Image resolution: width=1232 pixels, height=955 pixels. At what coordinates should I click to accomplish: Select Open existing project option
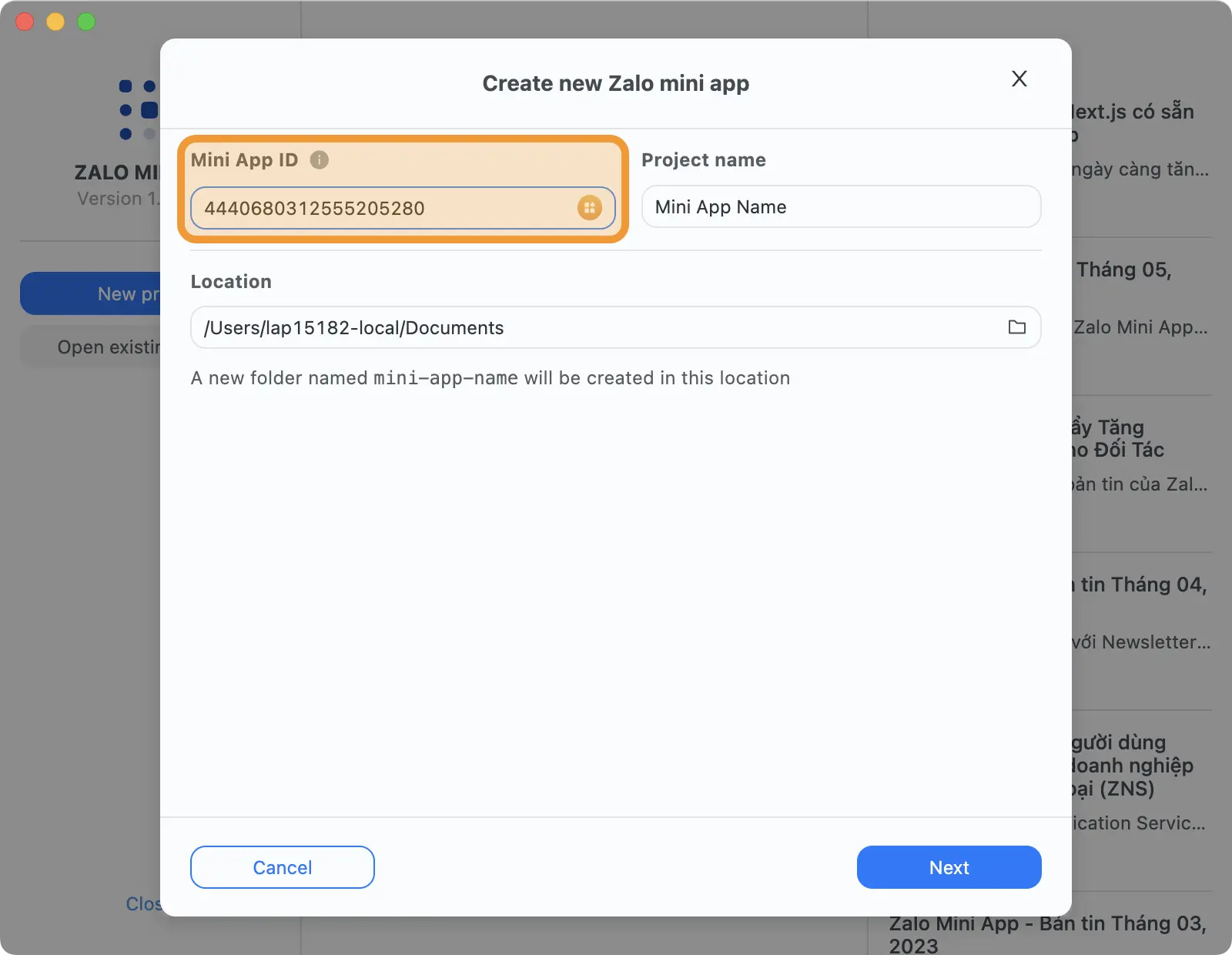pos(108,347)
